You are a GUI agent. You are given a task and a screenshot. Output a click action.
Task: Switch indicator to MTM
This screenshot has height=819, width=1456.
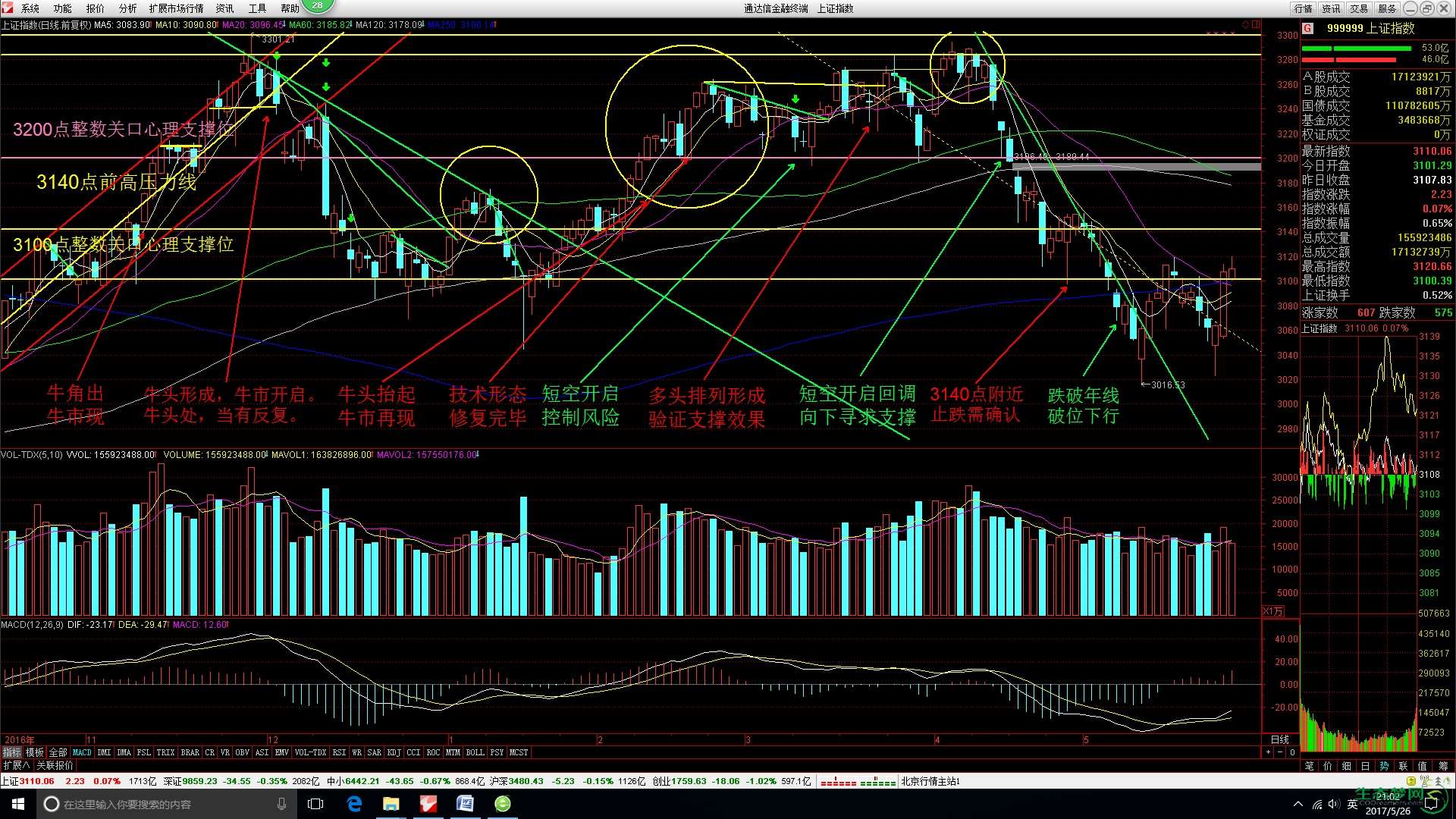point(453,752)
